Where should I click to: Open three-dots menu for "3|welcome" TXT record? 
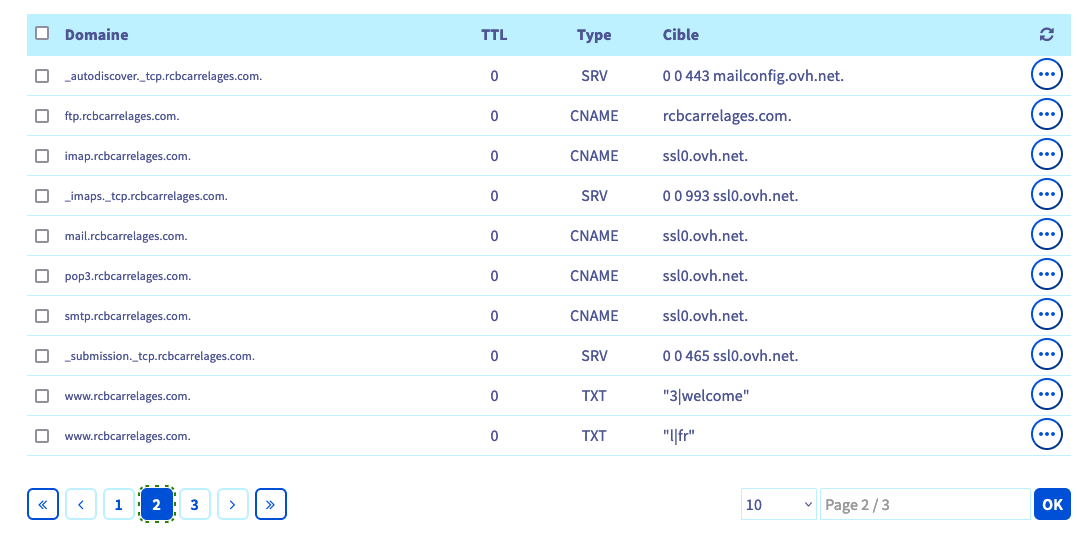(1046, 395)
